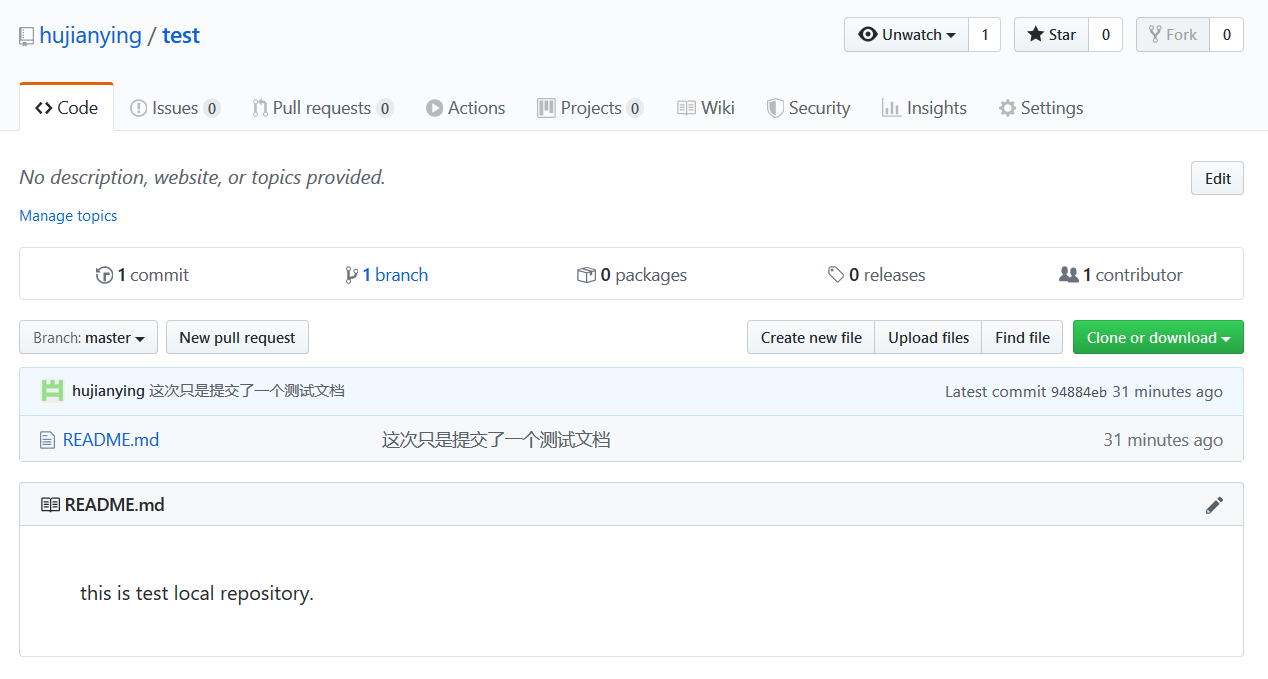
Task: Click the "31 minutes ago" time in README.md row
Action: [1163, 440]
